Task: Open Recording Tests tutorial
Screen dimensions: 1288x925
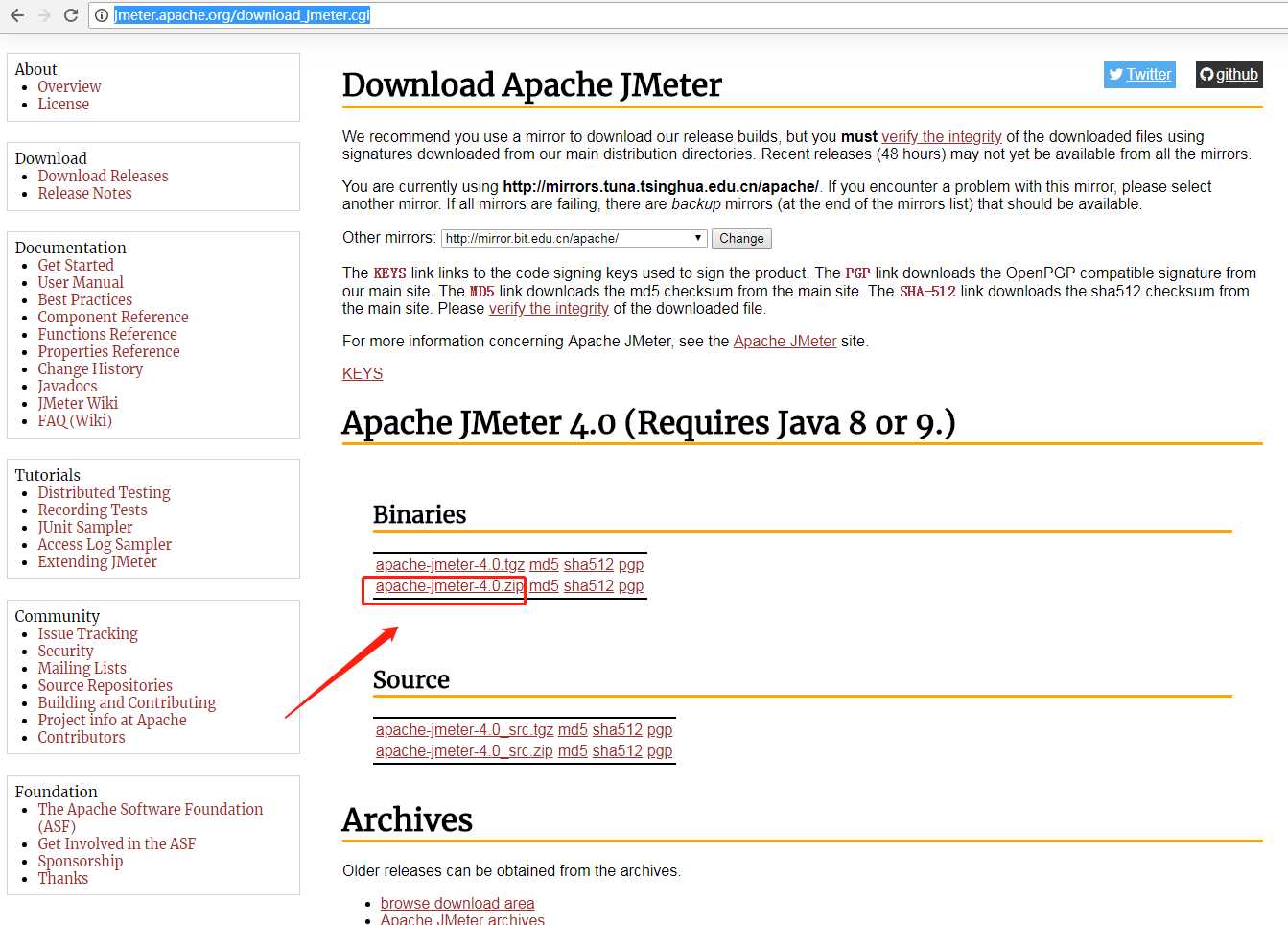Action: coord(92,510)
